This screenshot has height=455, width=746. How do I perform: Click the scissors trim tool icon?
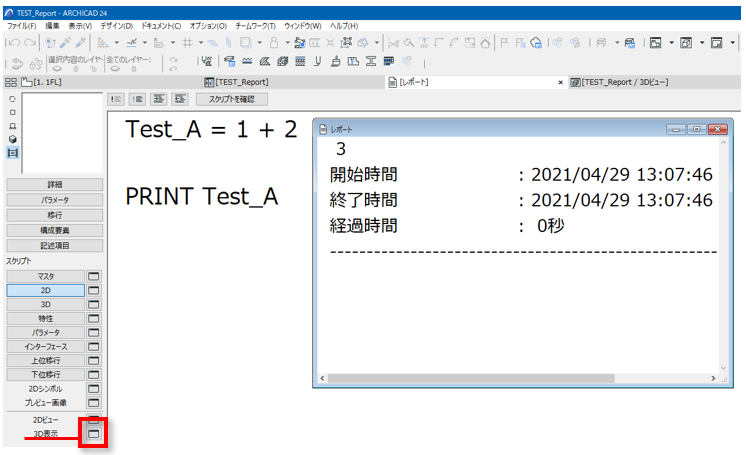coord(393,43)
